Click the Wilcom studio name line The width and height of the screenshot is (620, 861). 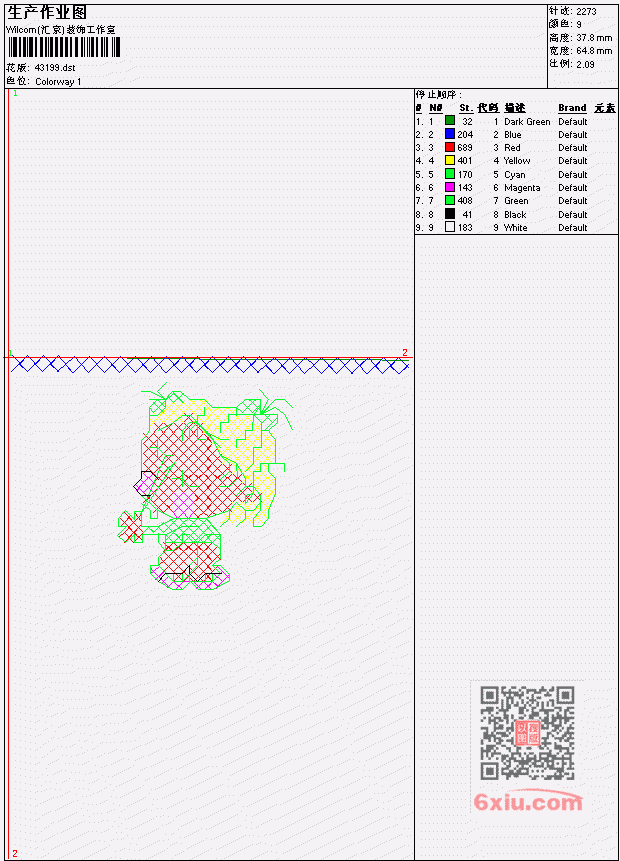tap(61, 30)
